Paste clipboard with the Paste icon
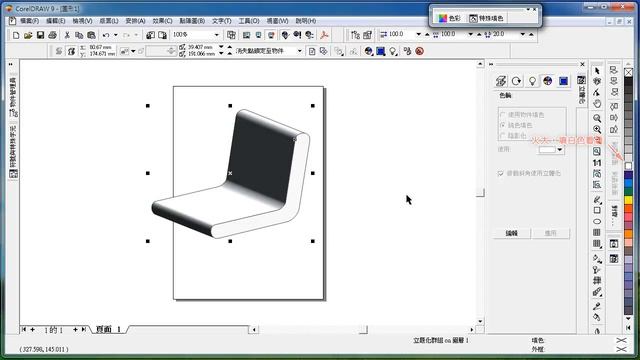The width and height of the screenshot is (640, 360). (x=91, y=36)
